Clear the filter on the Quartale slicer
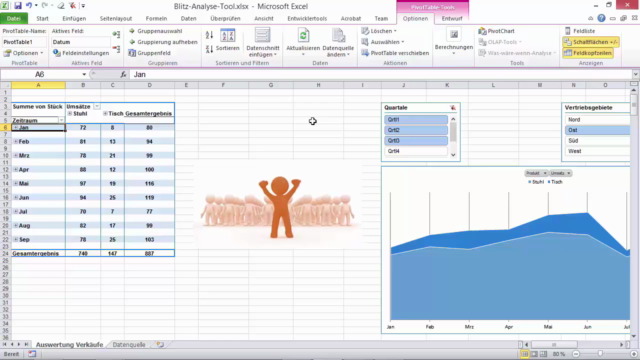 click(453, 107)
